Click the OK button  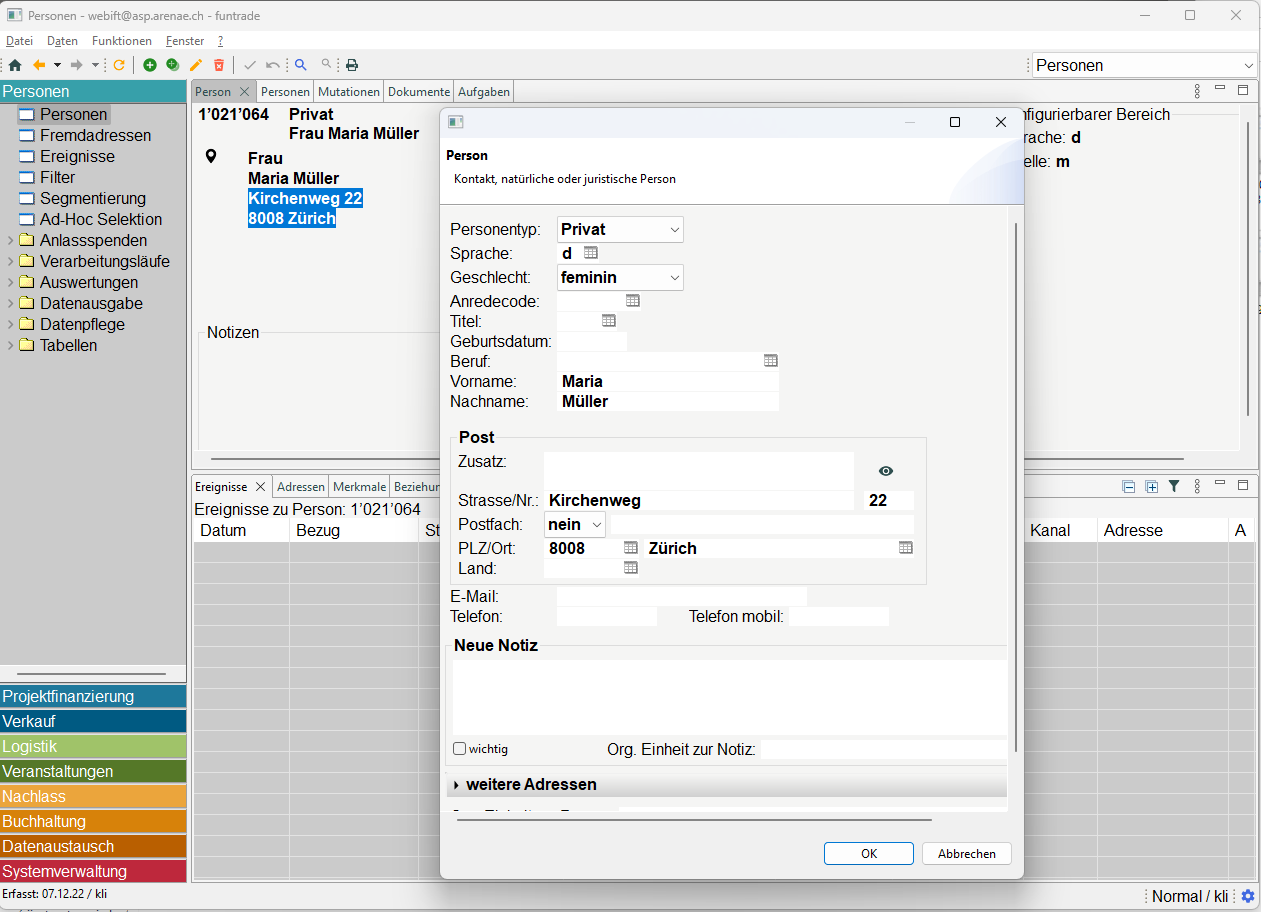[868, 853]
